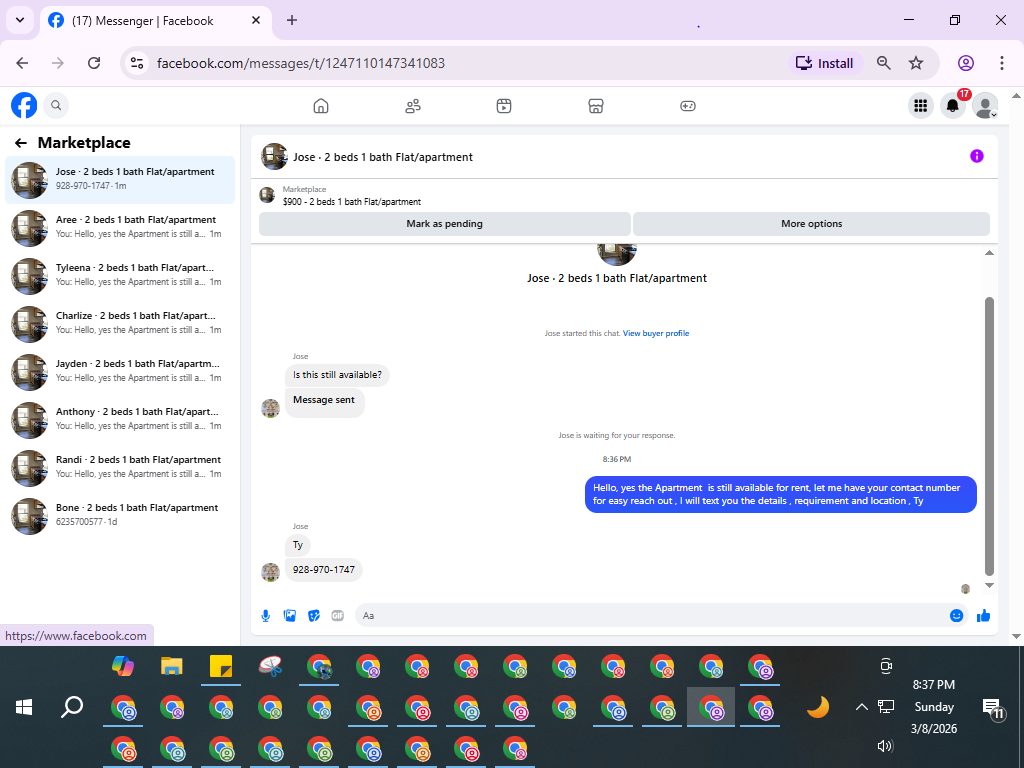Click the "Is this still available?" message
This screenshot has width=1024, height=768.
pyautogui.click(x=337, y=375)
